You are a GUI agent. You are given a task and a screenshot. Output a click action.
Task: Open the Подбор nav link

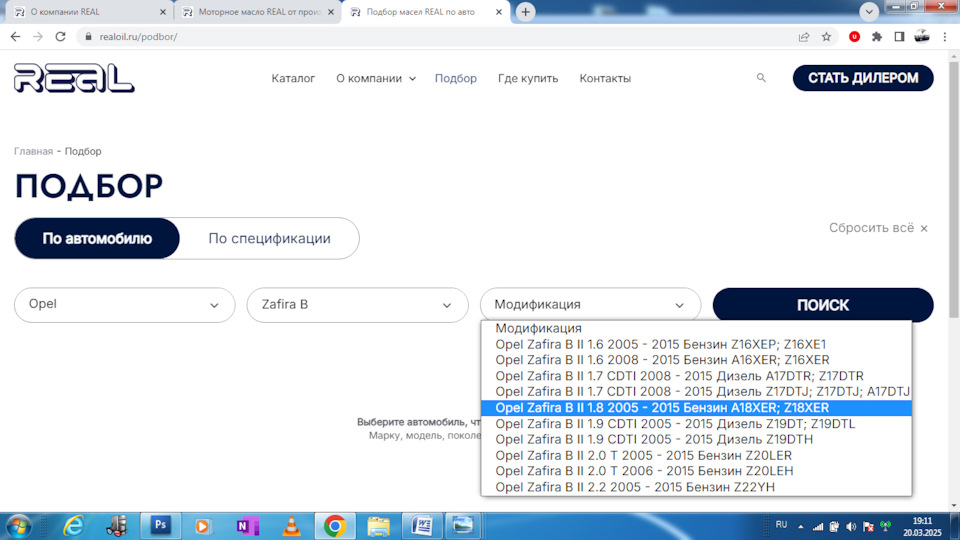pyautogui.click(x=456, y=78)
